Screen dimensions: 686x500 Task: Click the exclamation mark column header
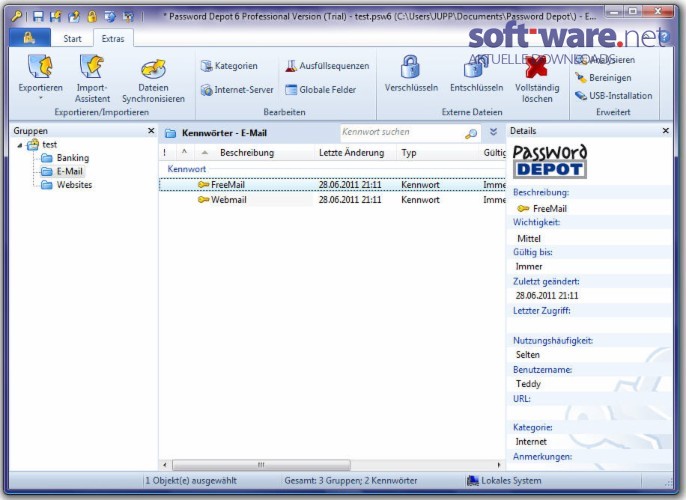point(164,153)
